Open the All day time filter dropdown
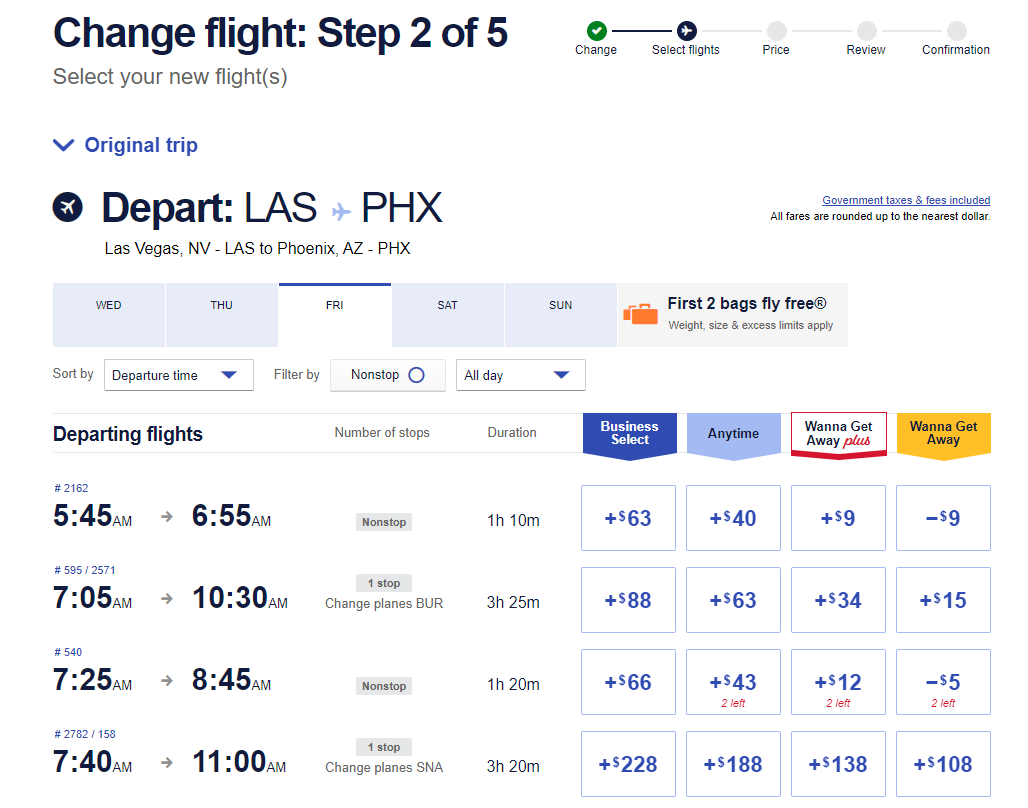The width and height of the screenshot is (1028, 808). [x=520, y=374]
